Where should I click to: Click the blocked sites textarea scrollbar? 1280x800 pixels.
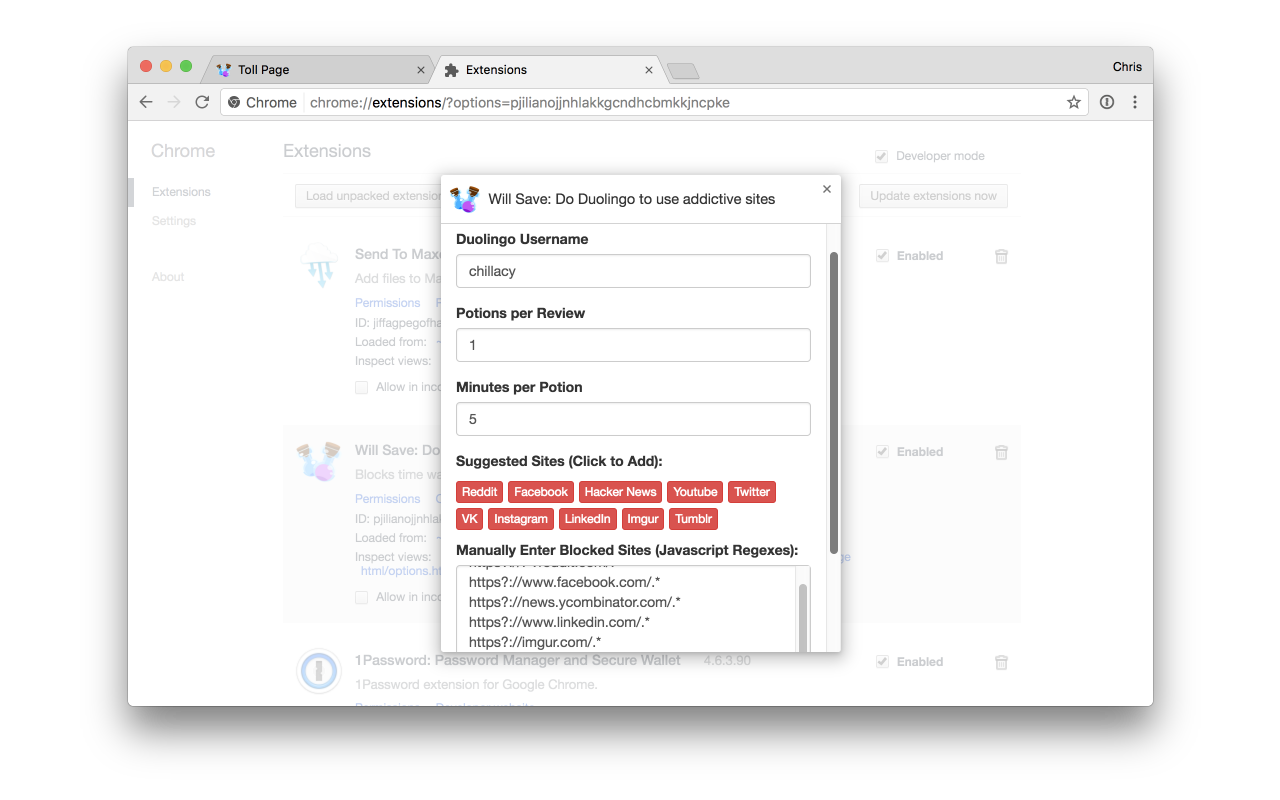pyautogui.click(x=802, y=618)
